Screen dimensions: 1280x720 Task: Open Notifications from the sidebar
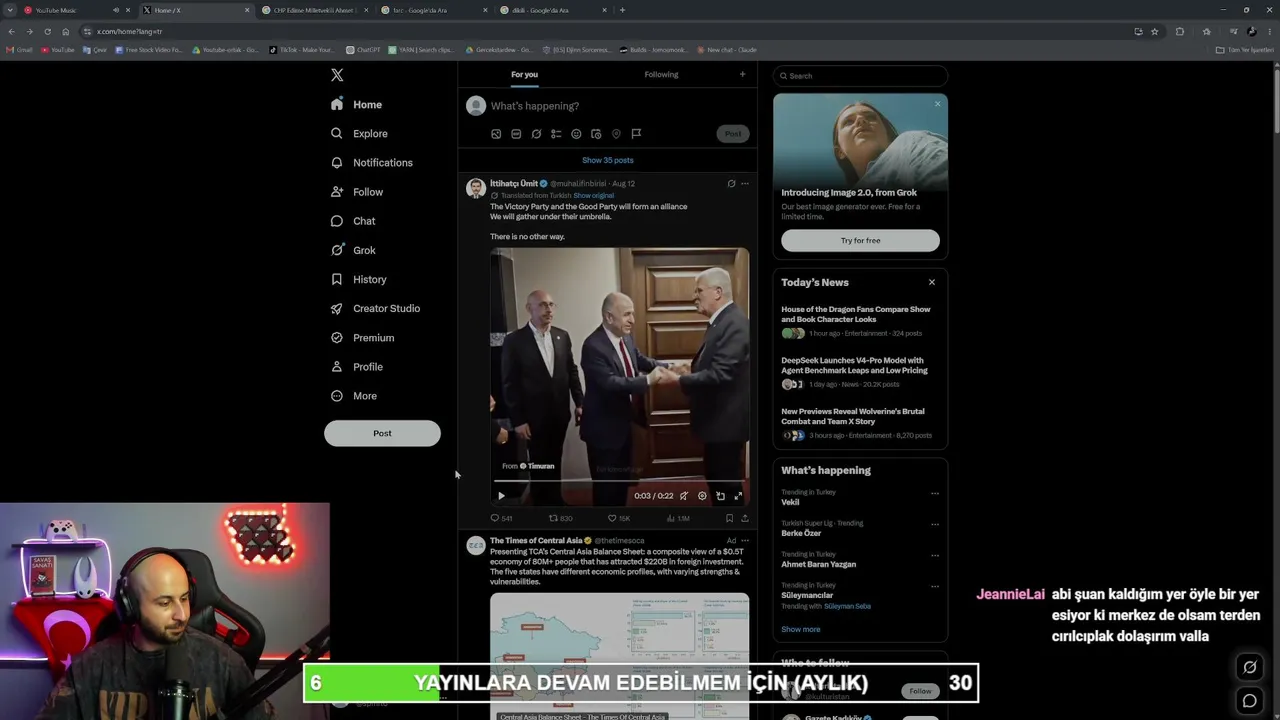pyautogui.click(x=371, y=163)
